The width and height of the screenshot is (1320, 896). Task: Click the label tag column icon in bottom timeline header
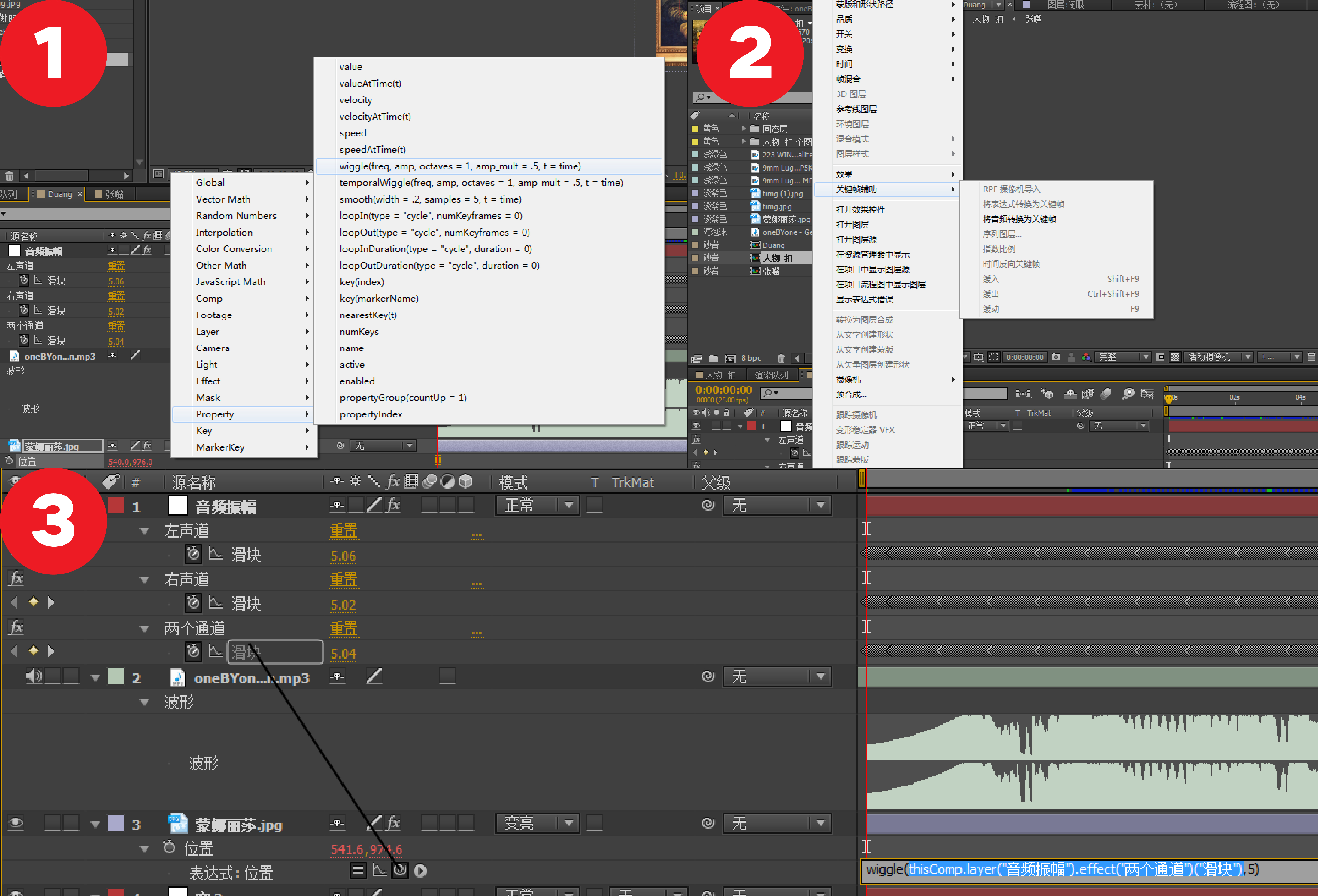click(x=111, y=482)
